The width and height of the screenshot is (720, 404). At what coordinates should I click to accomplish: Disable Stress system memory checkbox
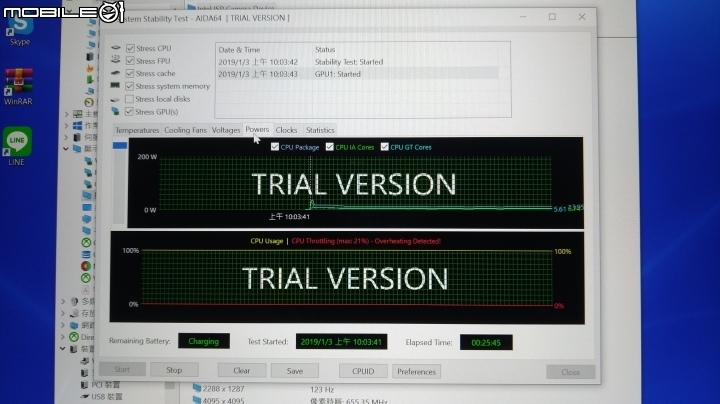[x=129, y=86]
